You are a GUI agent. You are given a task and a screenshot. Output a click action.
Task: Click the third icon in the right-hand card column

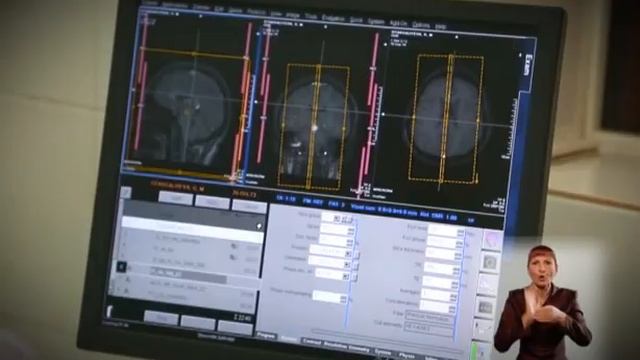[x=487, y=284]
